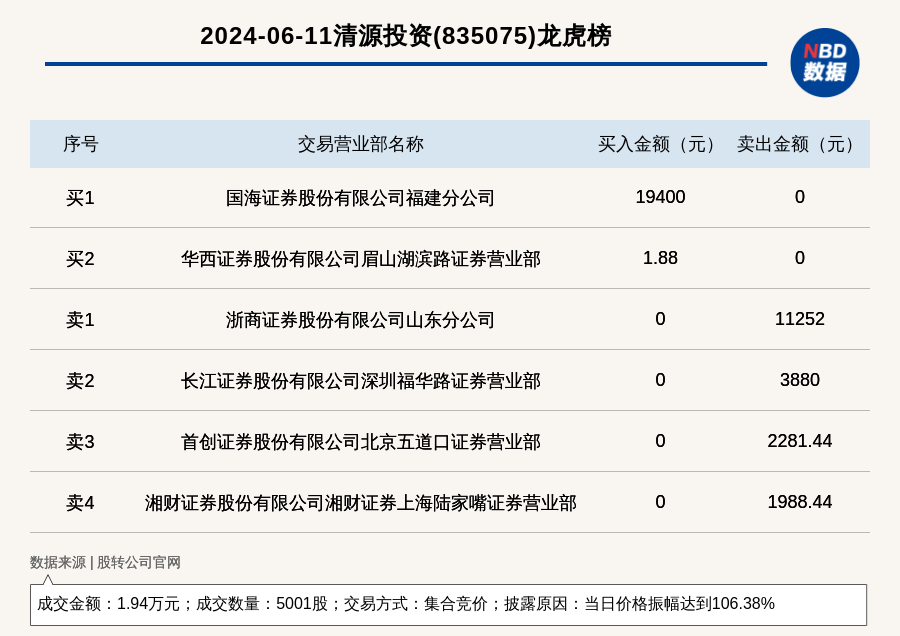Image resolution: width=900 pixels, height=636 pixels.
Task: Click the 卖1 row label
Action: pyautogui.click(x=80, y=320)
